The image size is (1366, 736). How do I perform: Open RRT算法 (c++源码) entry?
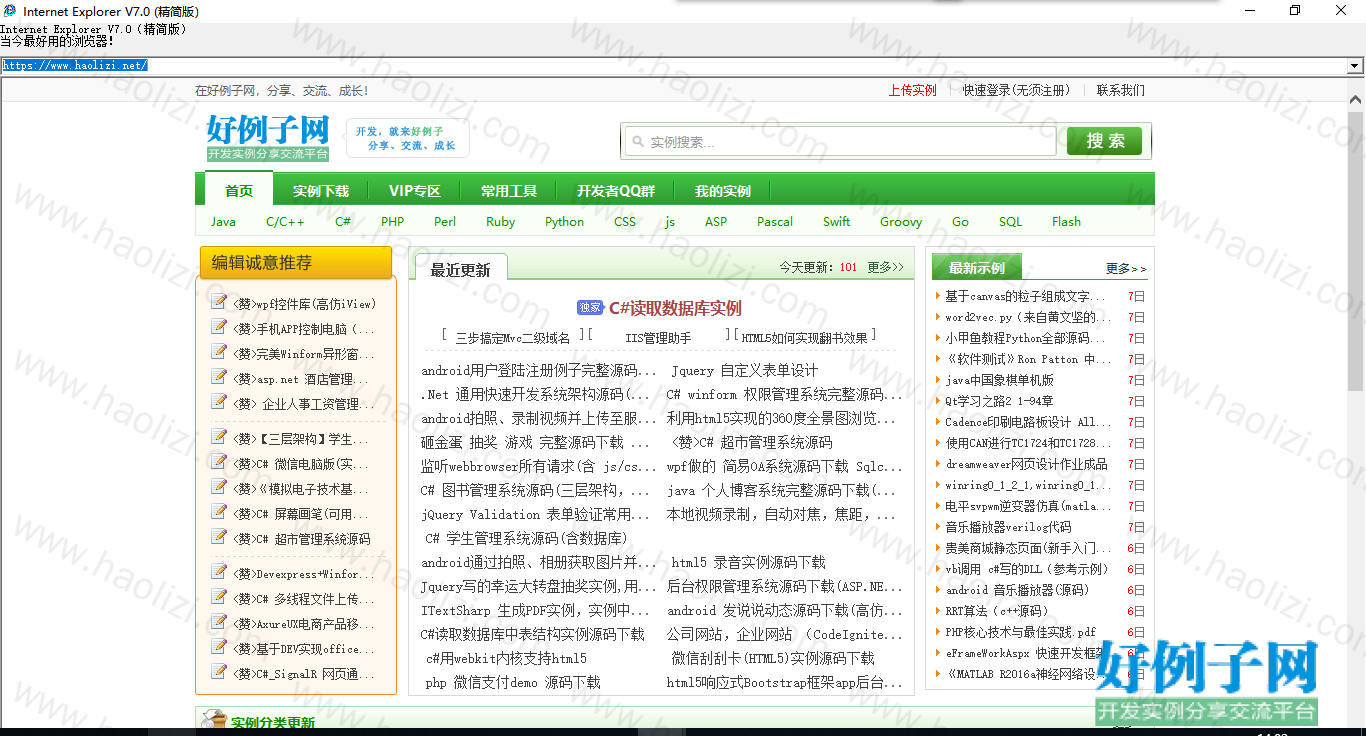point(997,611)
